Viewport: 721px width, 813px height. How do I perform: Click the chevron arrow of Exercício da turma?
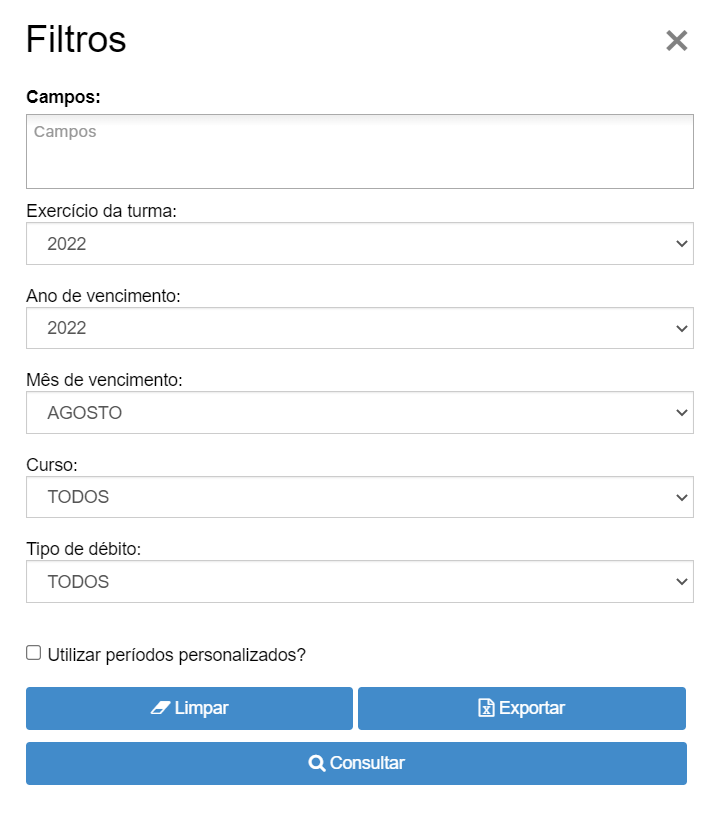(x=682, y=244)
